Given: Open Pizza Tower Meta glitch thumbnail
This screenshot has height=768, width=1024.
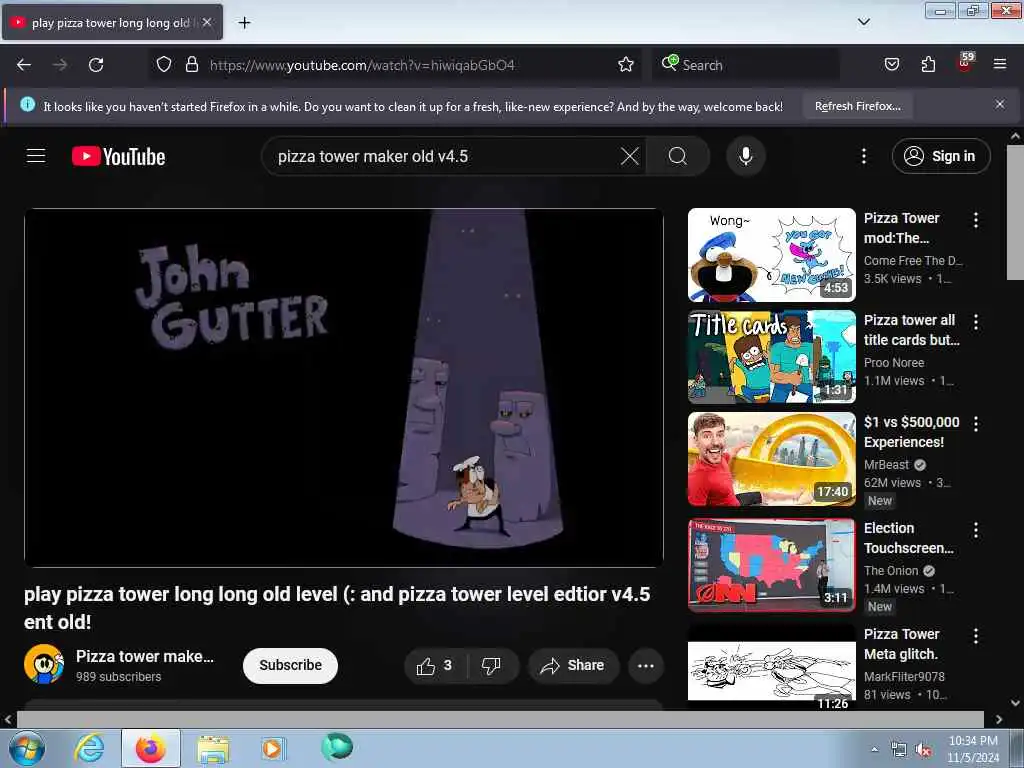Looking at the screenshot, I should tap(771, 666).
